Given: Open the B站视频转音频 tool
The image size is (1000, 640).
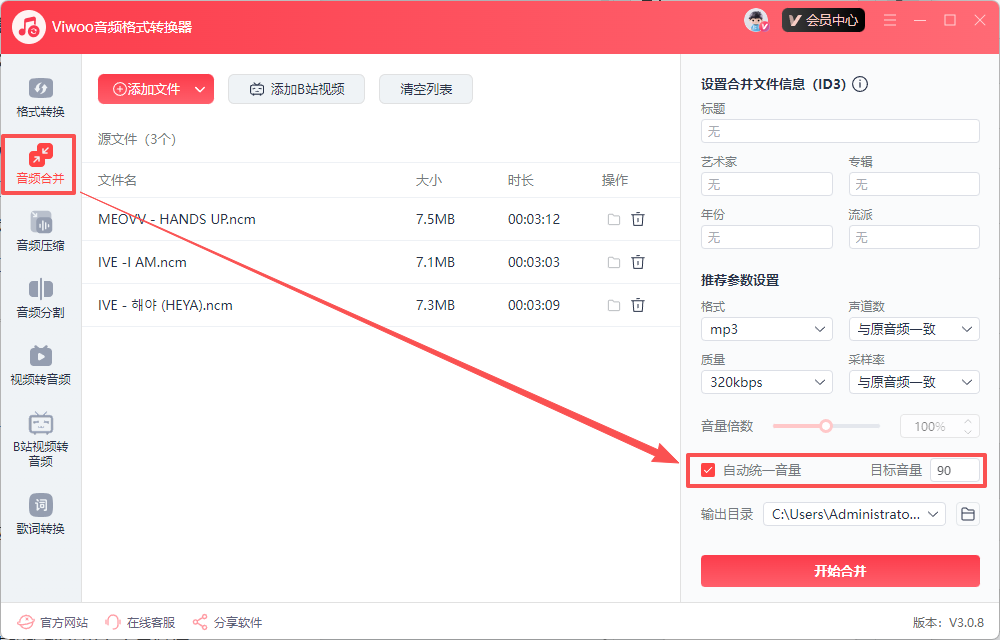Looking at the screenshot, I should [x=40, y=438].
